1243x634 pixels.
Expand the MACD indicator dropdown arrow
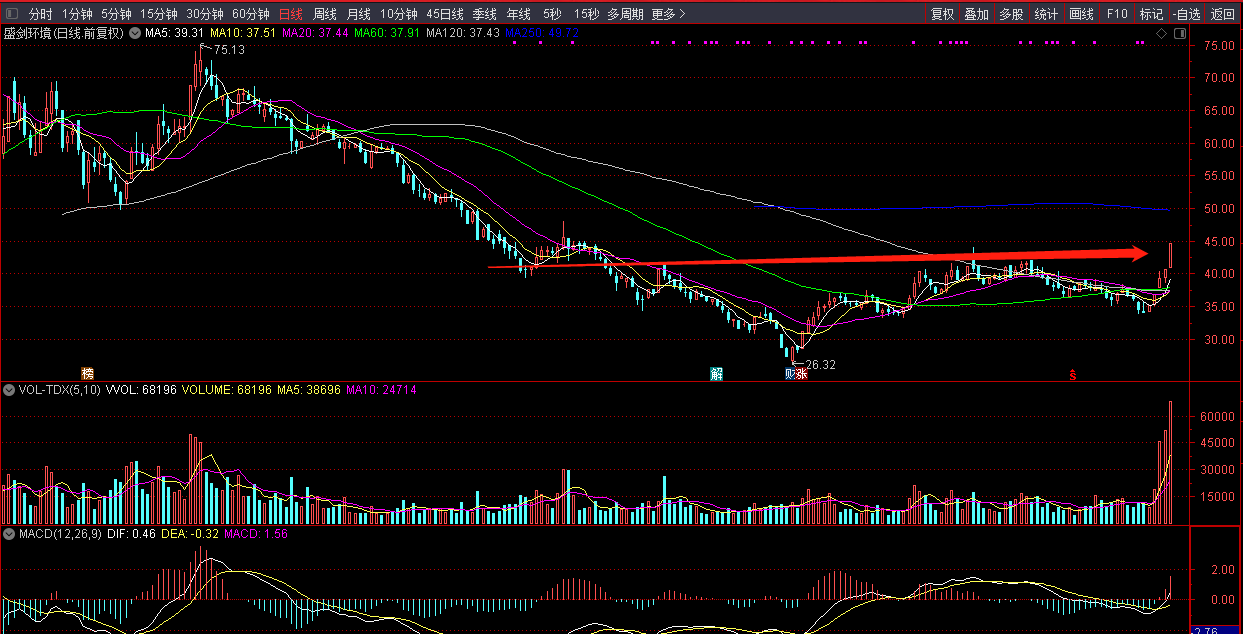pos(10,535)
